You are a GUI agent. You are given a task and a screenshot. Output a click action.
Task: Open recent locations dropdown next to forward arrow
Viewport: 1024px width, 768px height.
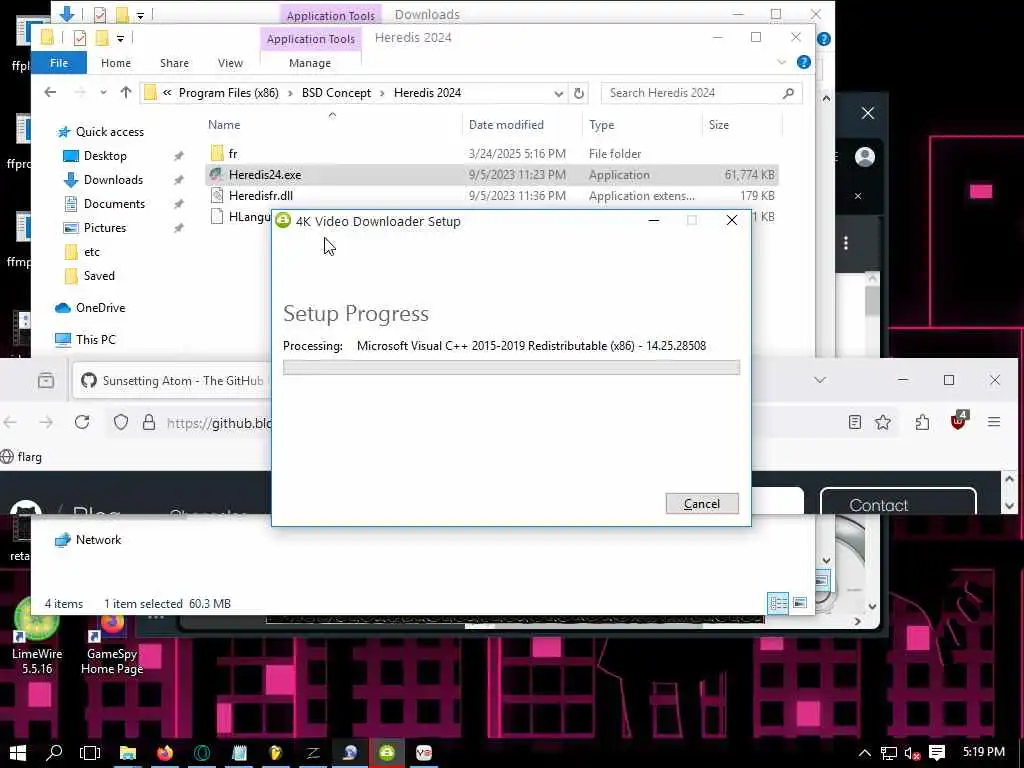(x=103, y=93)
